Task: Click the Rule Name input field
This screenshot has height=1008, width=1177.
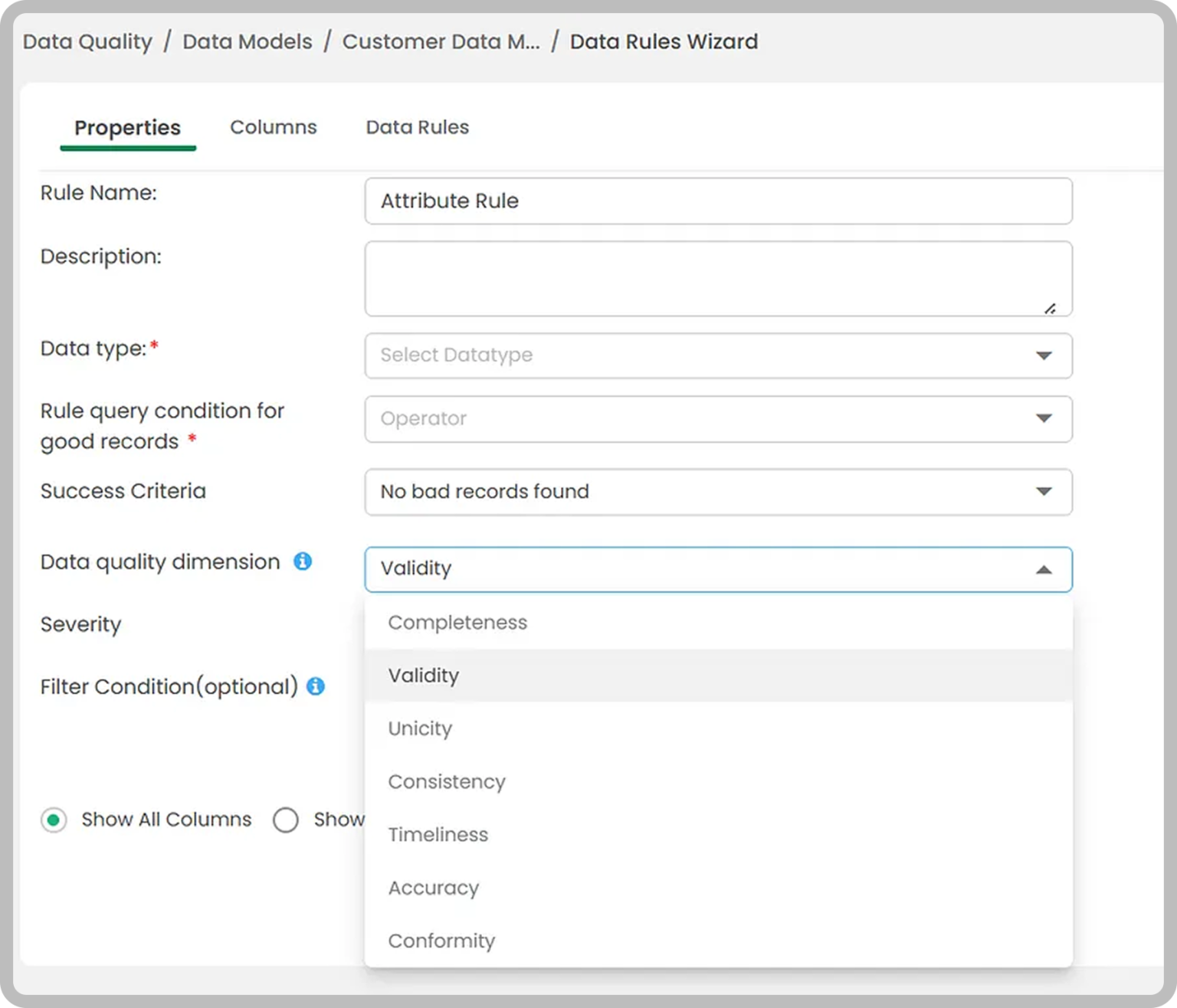Action: click(x=719, y=201)
